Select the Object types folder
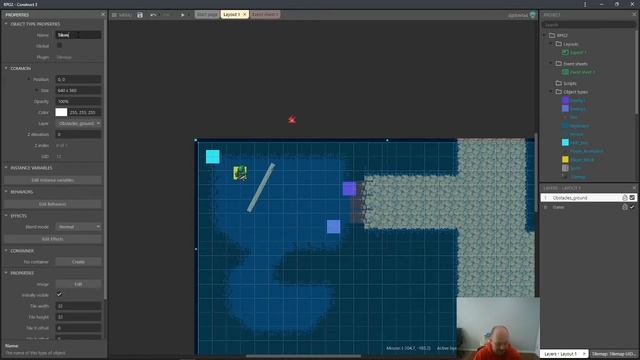The height and width of the screenshot is (360, 640). click(572, 92)
